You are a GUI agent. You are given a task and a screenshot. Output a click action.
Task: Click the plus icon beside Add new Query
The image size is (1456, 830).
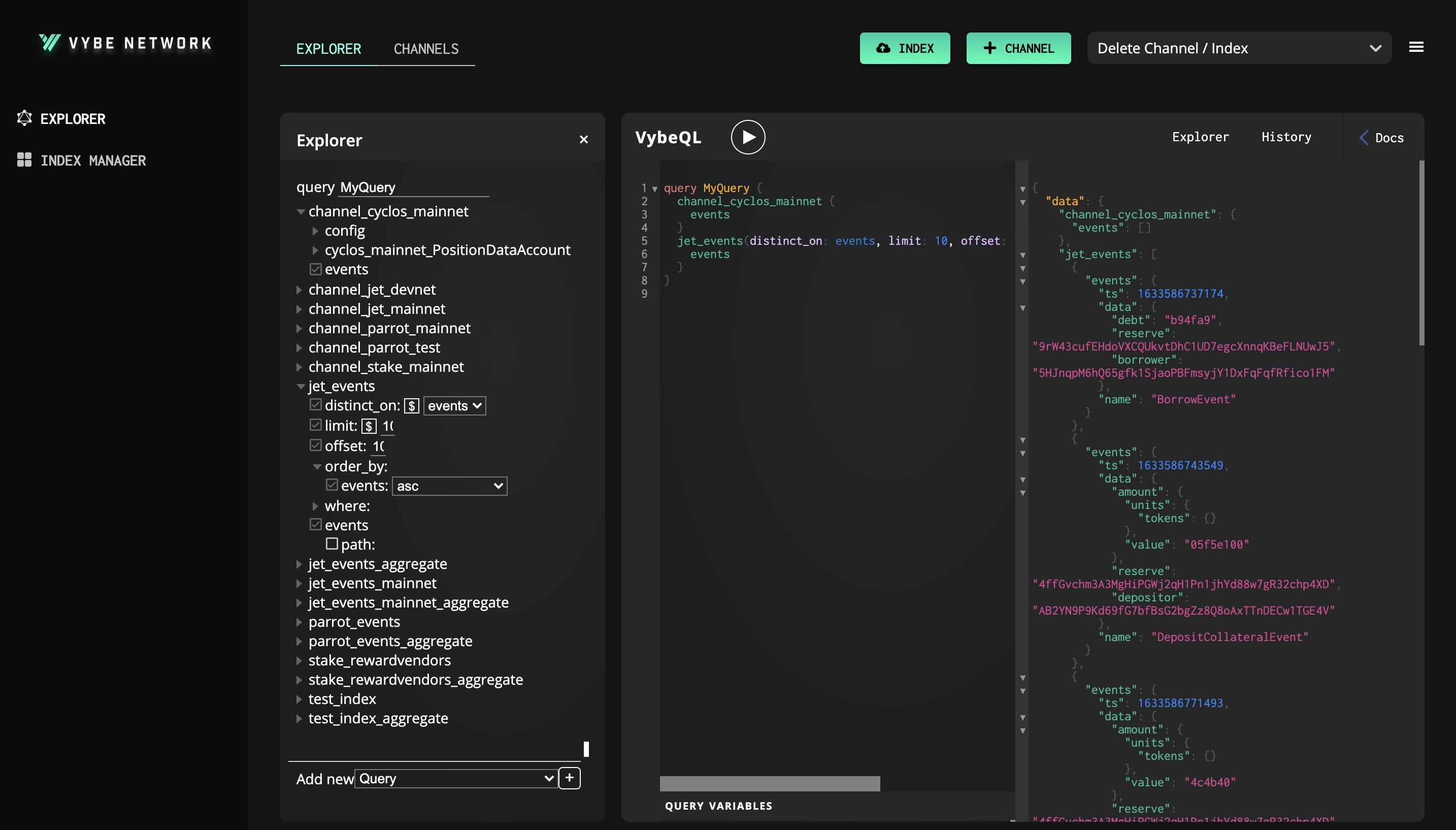569,778
